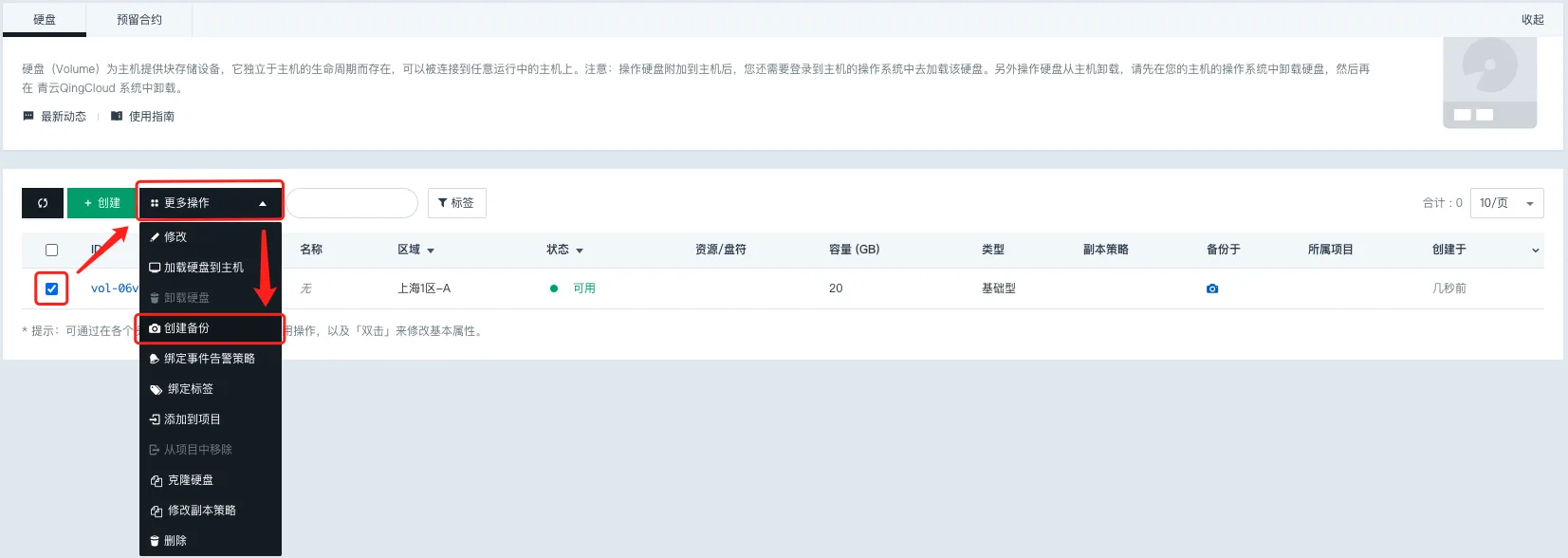Image resolution: width=1568 pixels, height=558 pixels.
Task: Click inside the search input box
Action: point(352,203)
